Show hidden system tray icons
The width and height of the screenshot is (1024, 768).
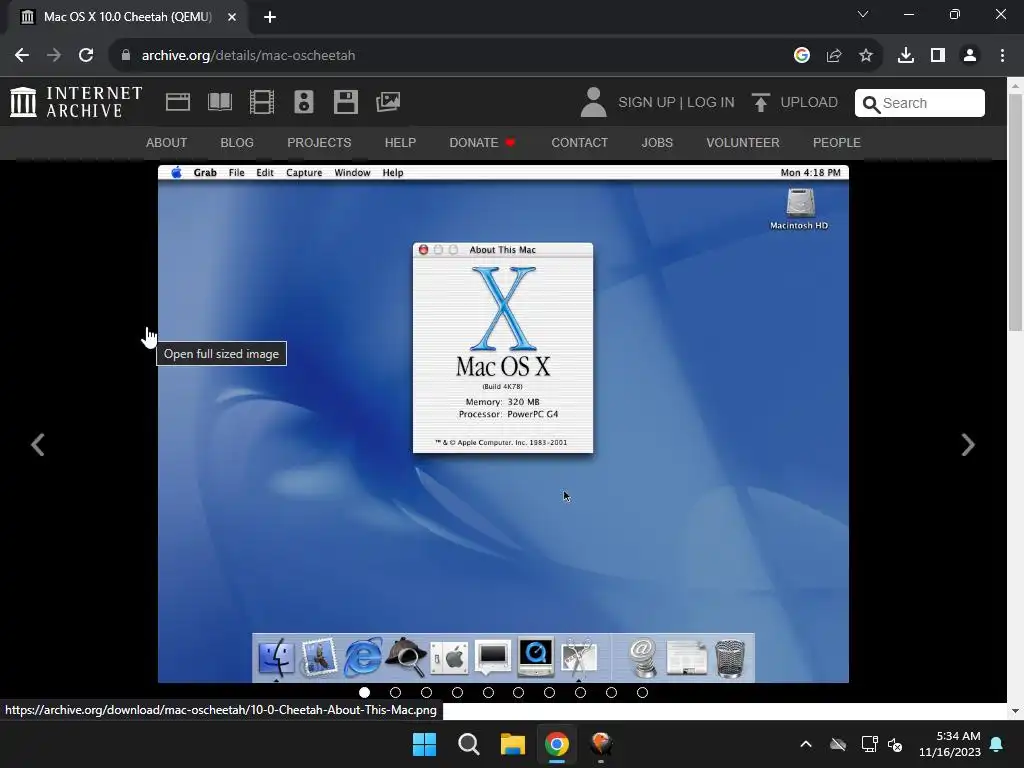coord(806,744)
